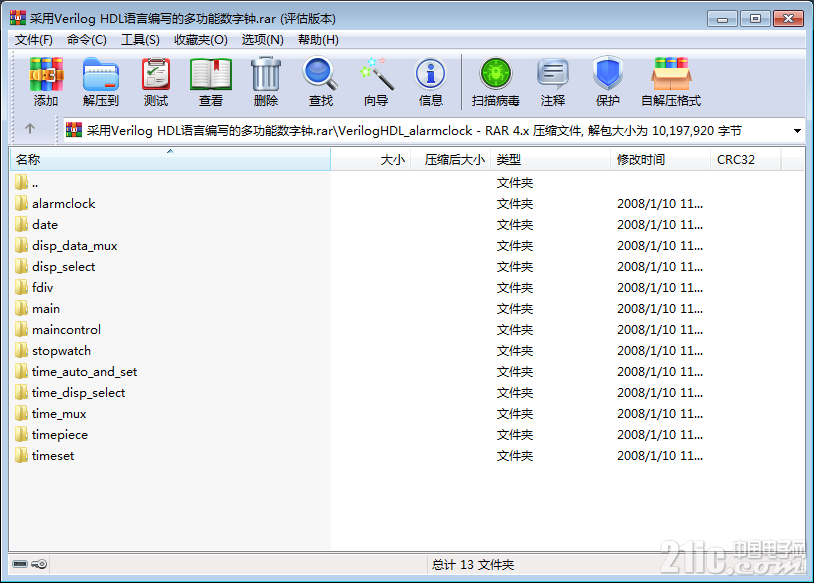Viewport: 814px width, 583px height.
Task: Close the WinRAR window
Action: pos(789,19)
